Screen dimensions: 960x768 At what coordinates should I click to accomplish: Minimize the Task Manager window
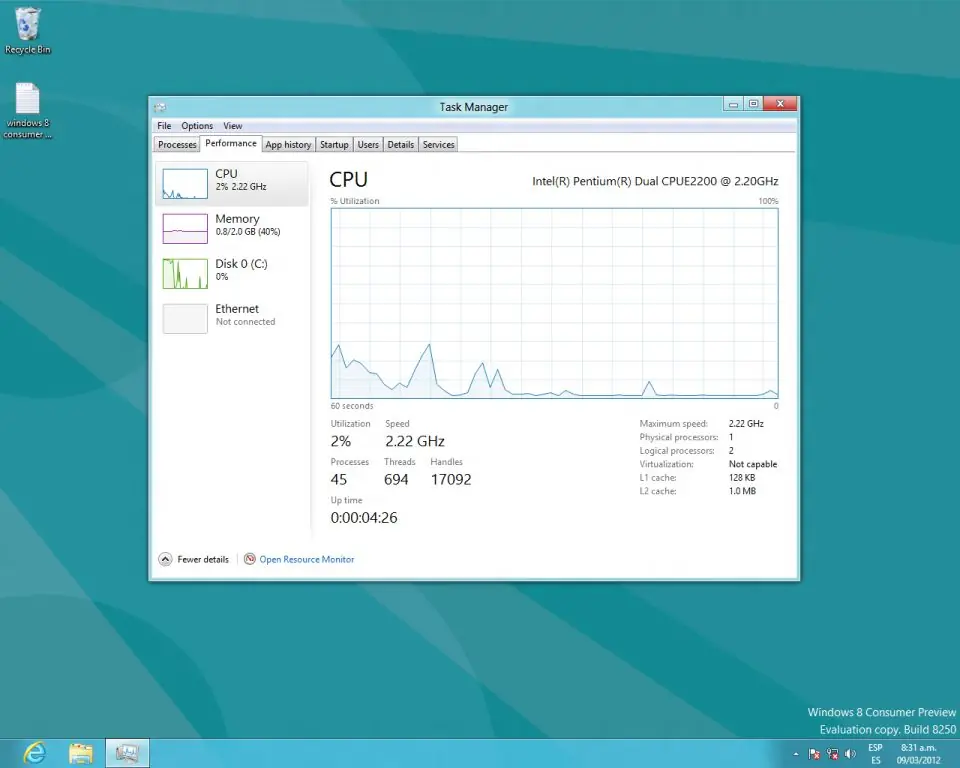733,104
